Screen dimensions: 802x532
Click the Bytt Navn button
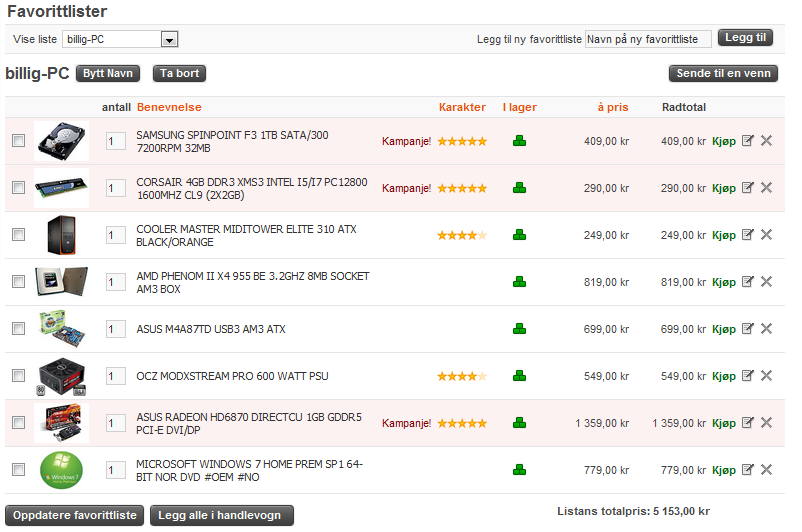coord(108,74)
